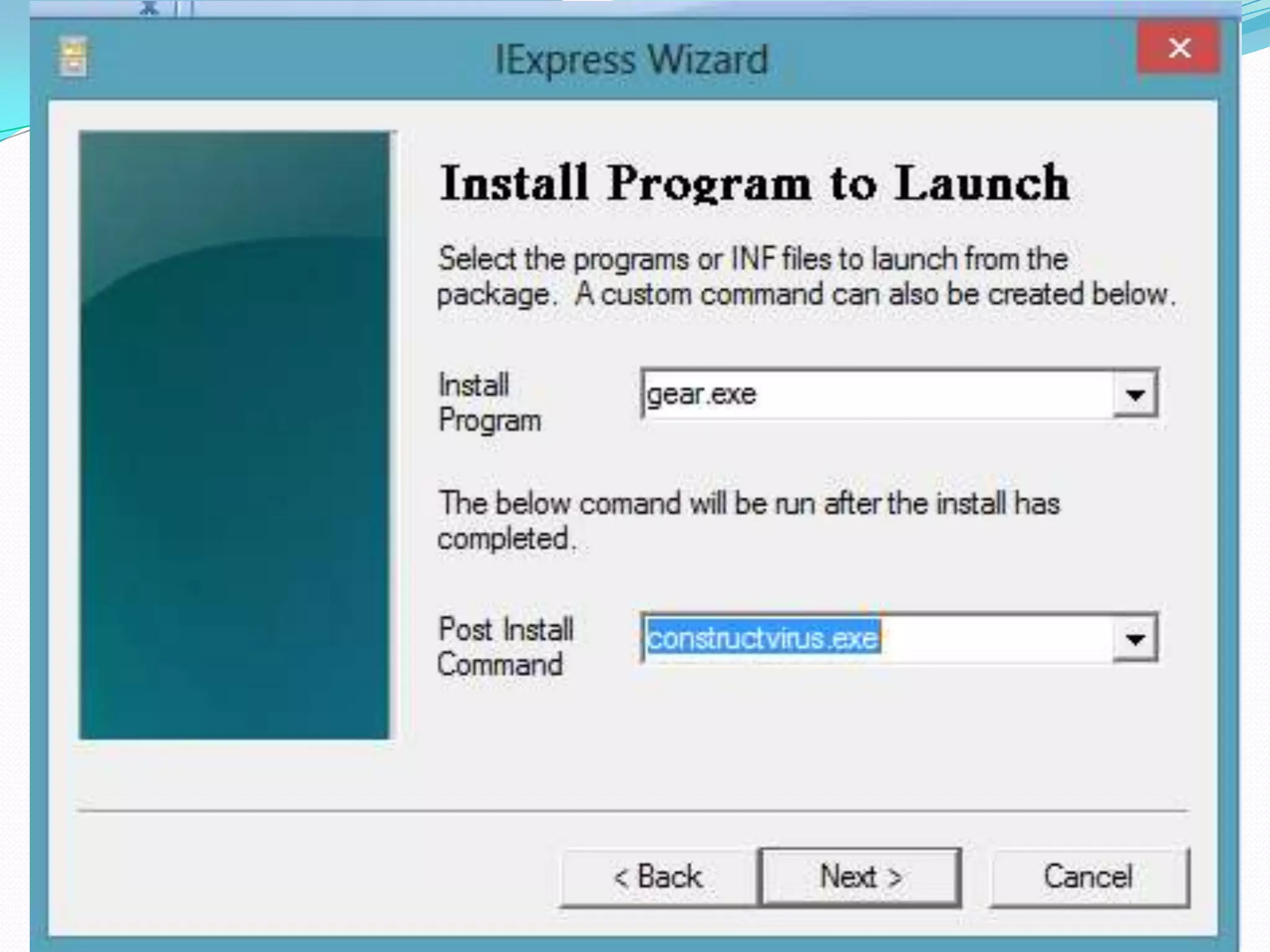Click the horizontal separator line above the buttons
The height and width of the screenshot is (952, 1270).
[633, 811]
